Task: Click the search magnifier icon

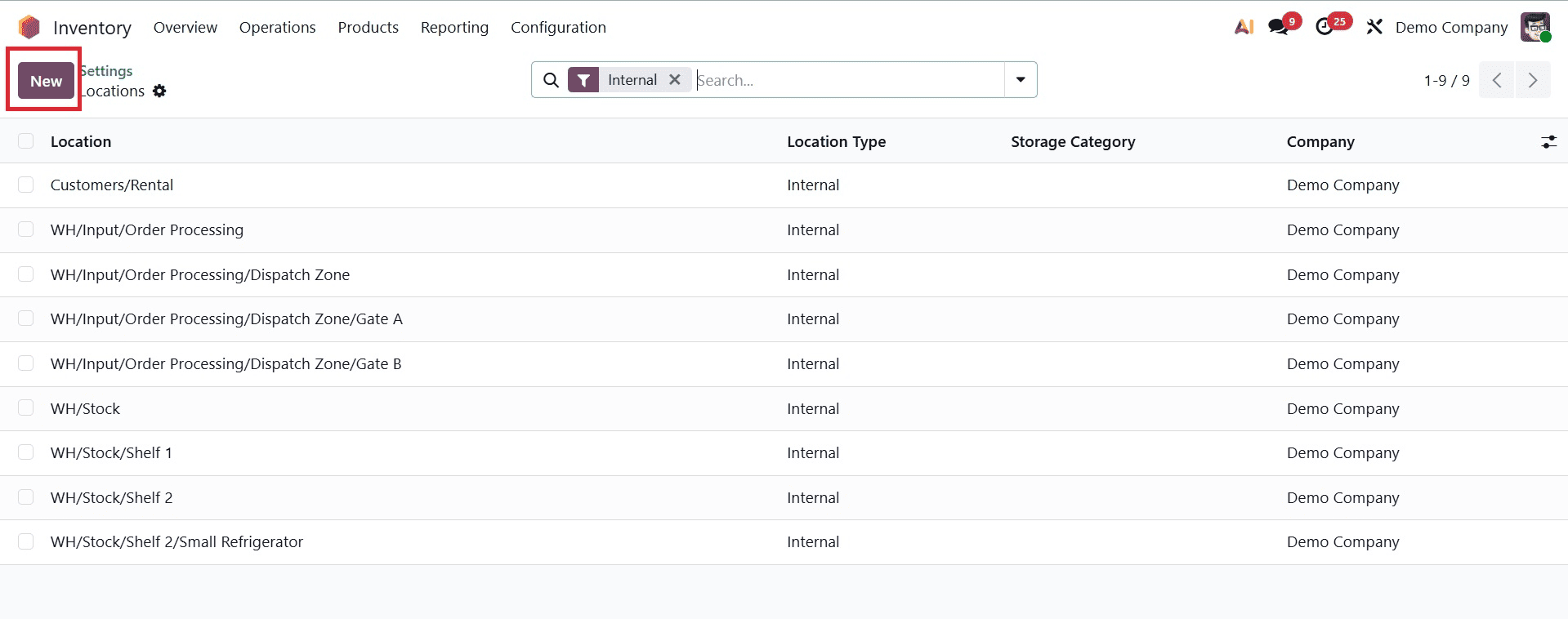Action: [552, 80]
